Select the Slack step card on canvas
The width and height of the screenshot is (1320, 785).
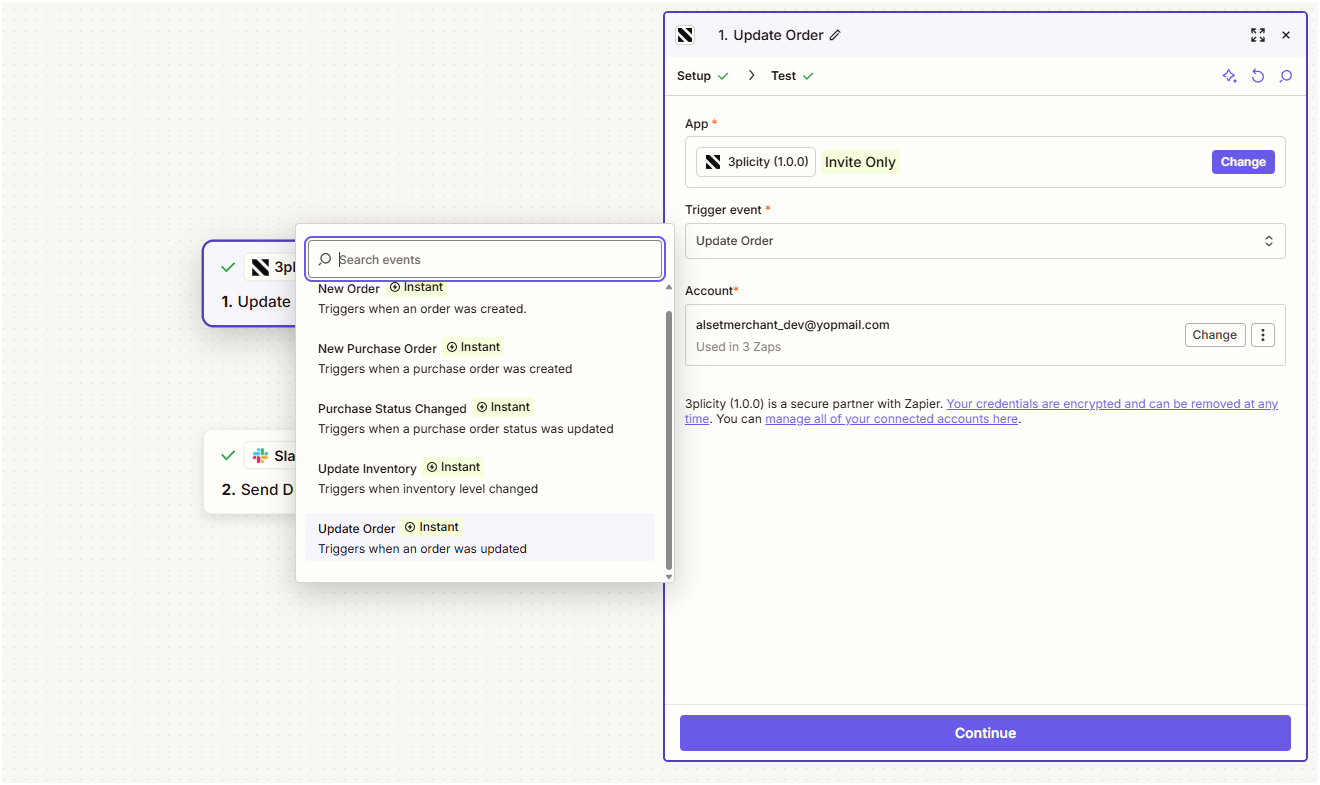(250, 472)
